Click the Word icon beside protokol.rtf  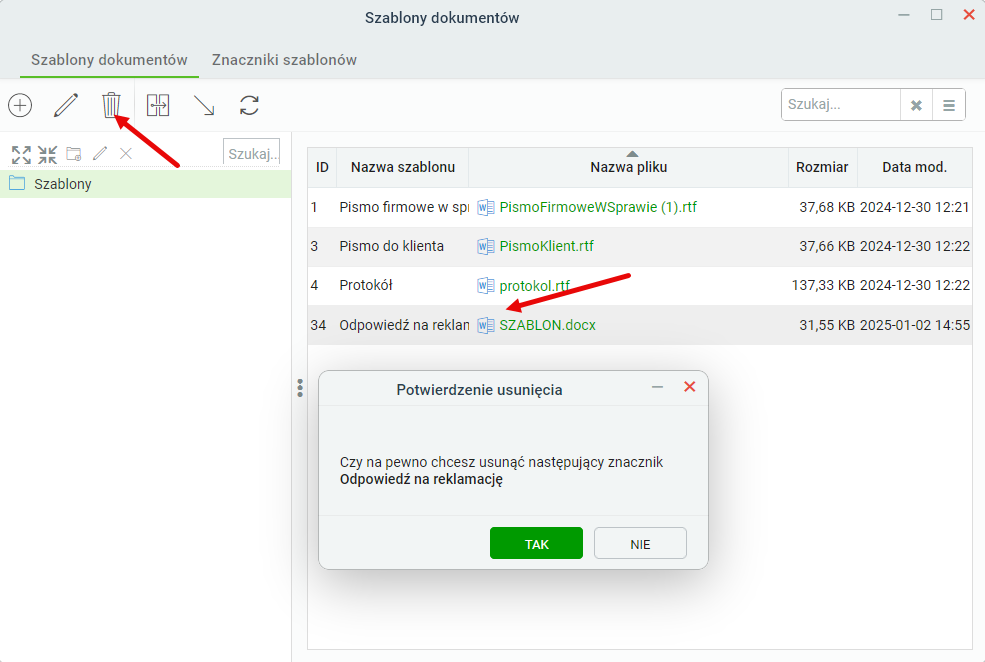coord(486,286)
